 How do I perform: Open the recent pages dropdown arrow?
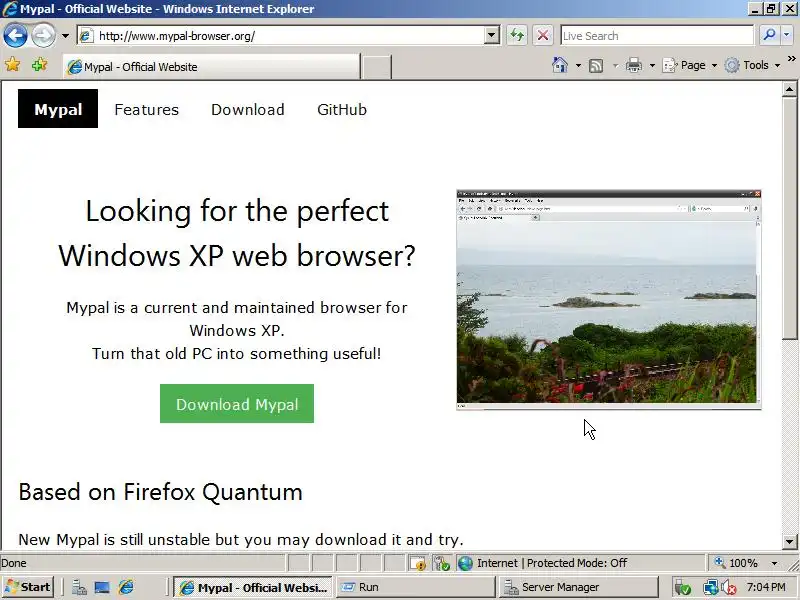coord(65,36)
